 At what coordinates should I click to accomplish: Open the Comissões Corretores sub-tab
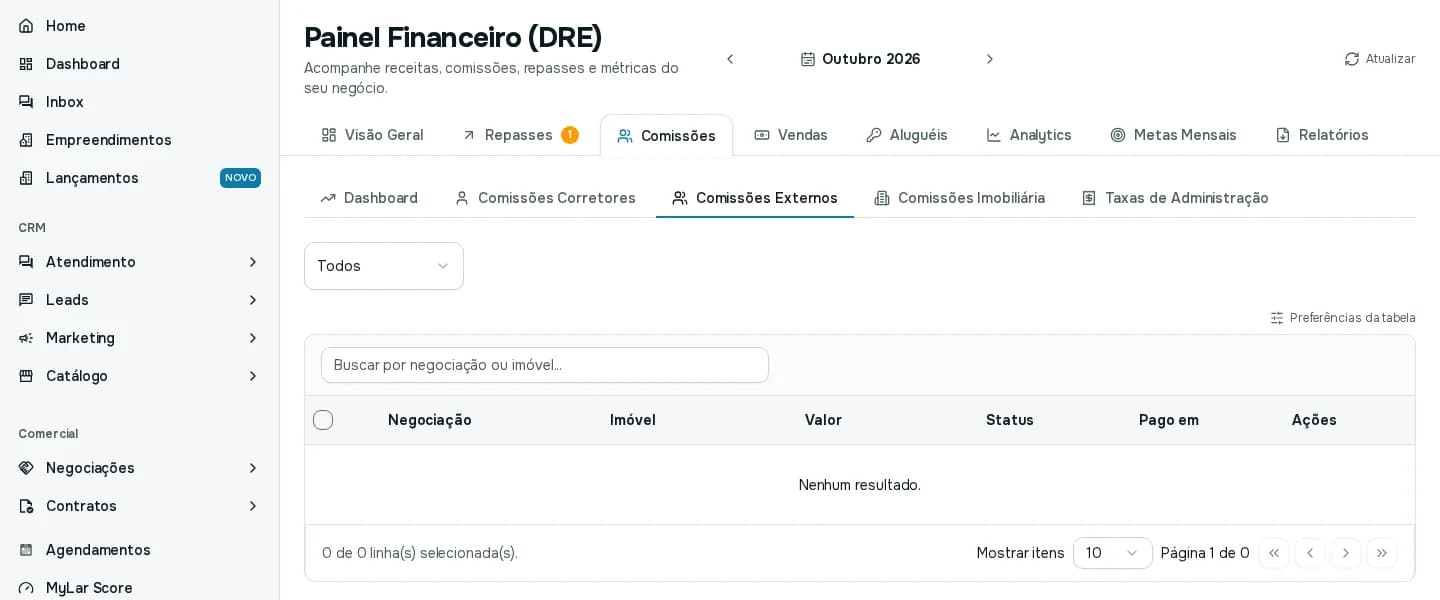(545, 198)
